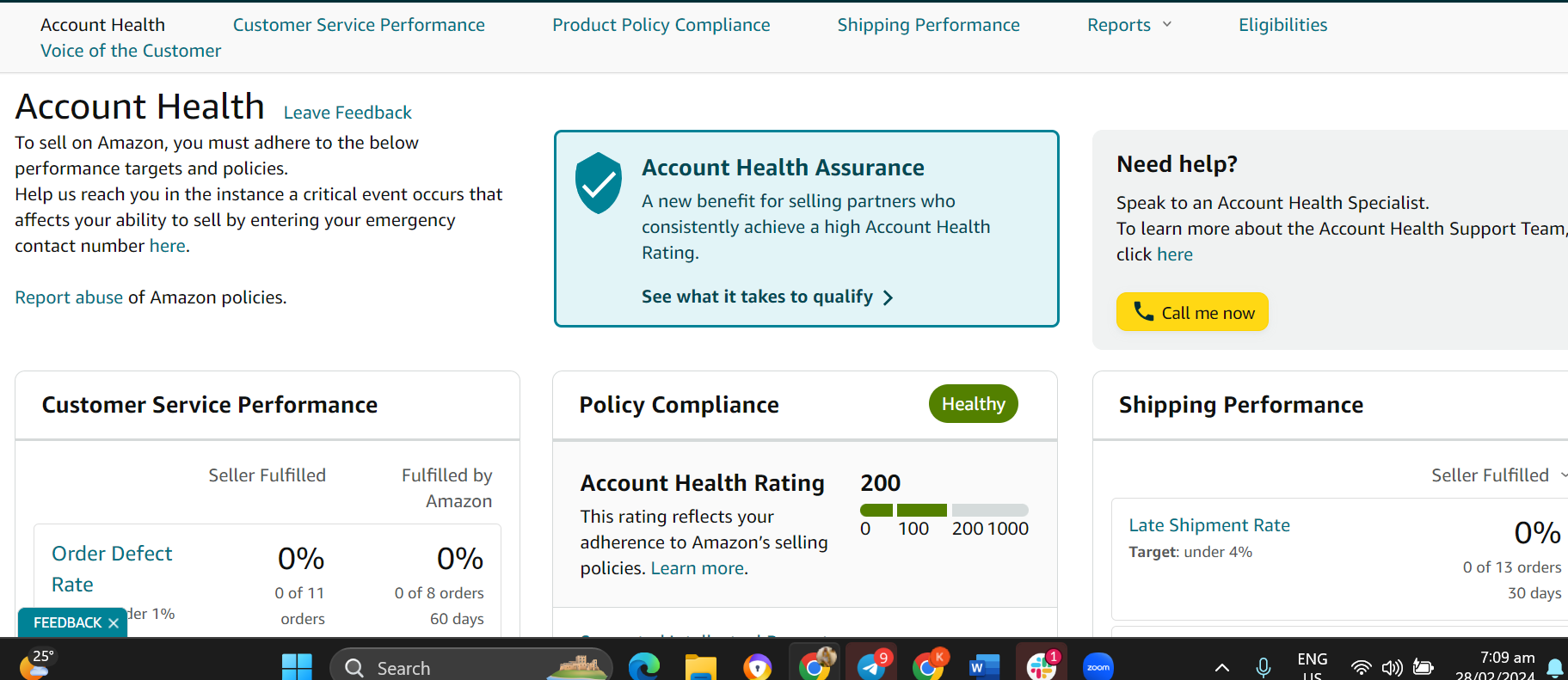The height and width of the screenshot is (680, 1568).
Task: Show hidden system tray icons
Action: coord(1221,668)
